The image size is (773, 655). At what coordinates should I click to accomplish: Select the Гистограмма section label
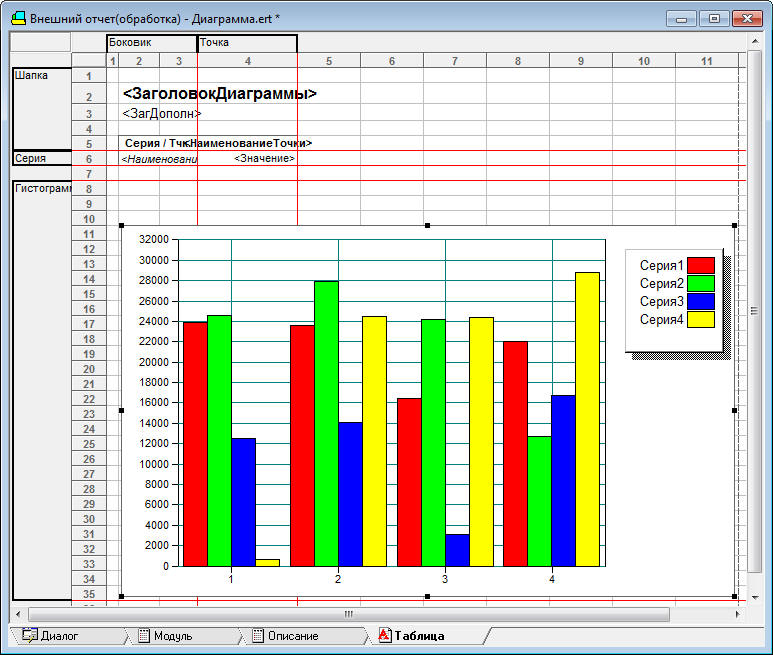[x=43, y=188]
